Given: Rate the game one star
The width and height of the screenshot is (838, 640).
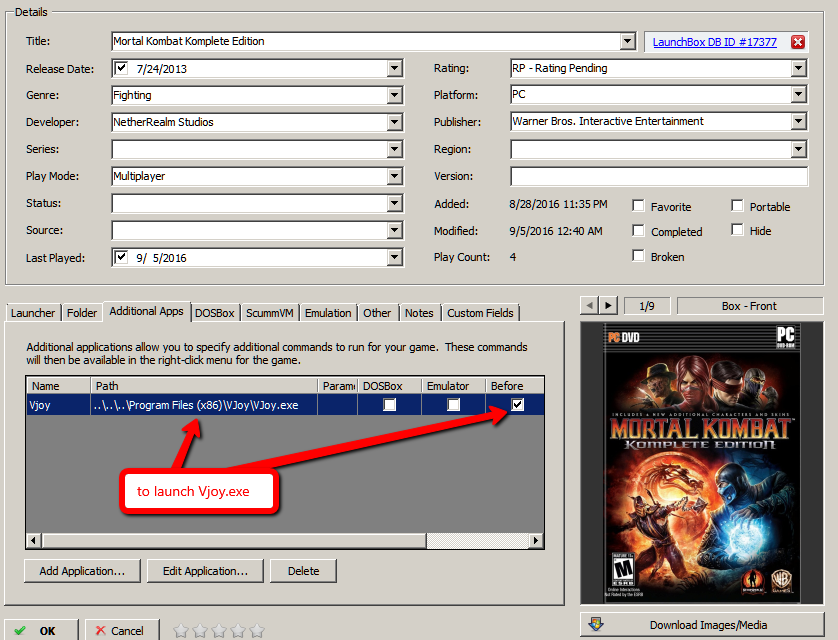Looking at the screenshot, I should point(181,631).
